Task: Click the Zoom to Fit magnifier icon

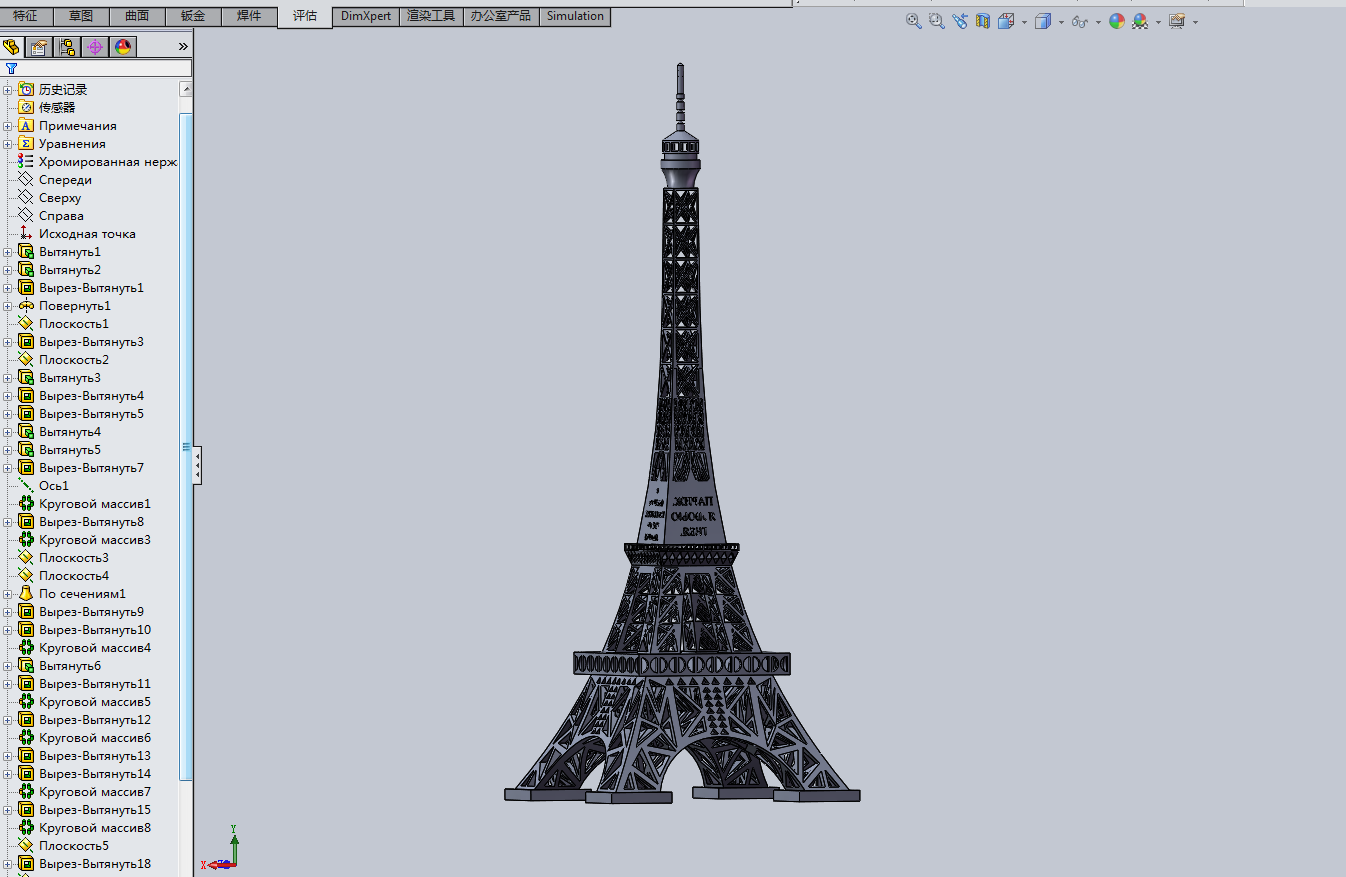Action: [x=913, y=21]
